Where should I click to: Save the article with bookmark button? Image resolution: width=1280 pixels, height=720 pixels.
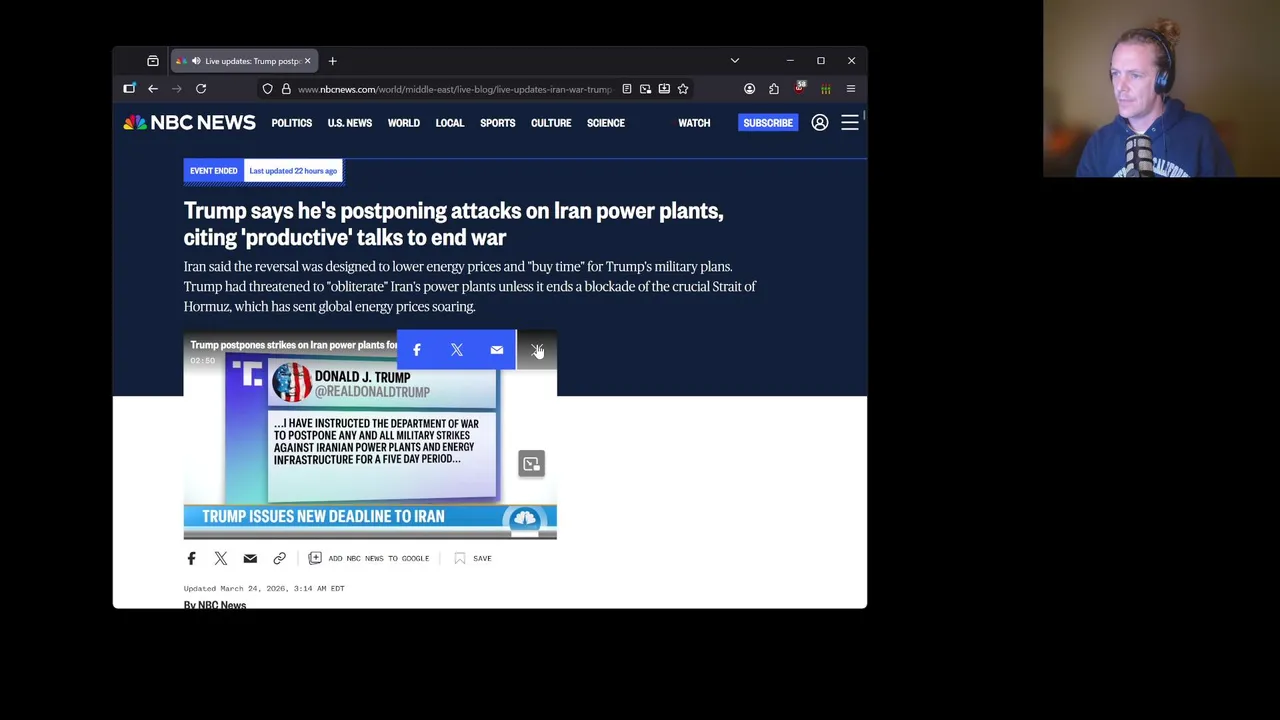(x=473, y=558)
